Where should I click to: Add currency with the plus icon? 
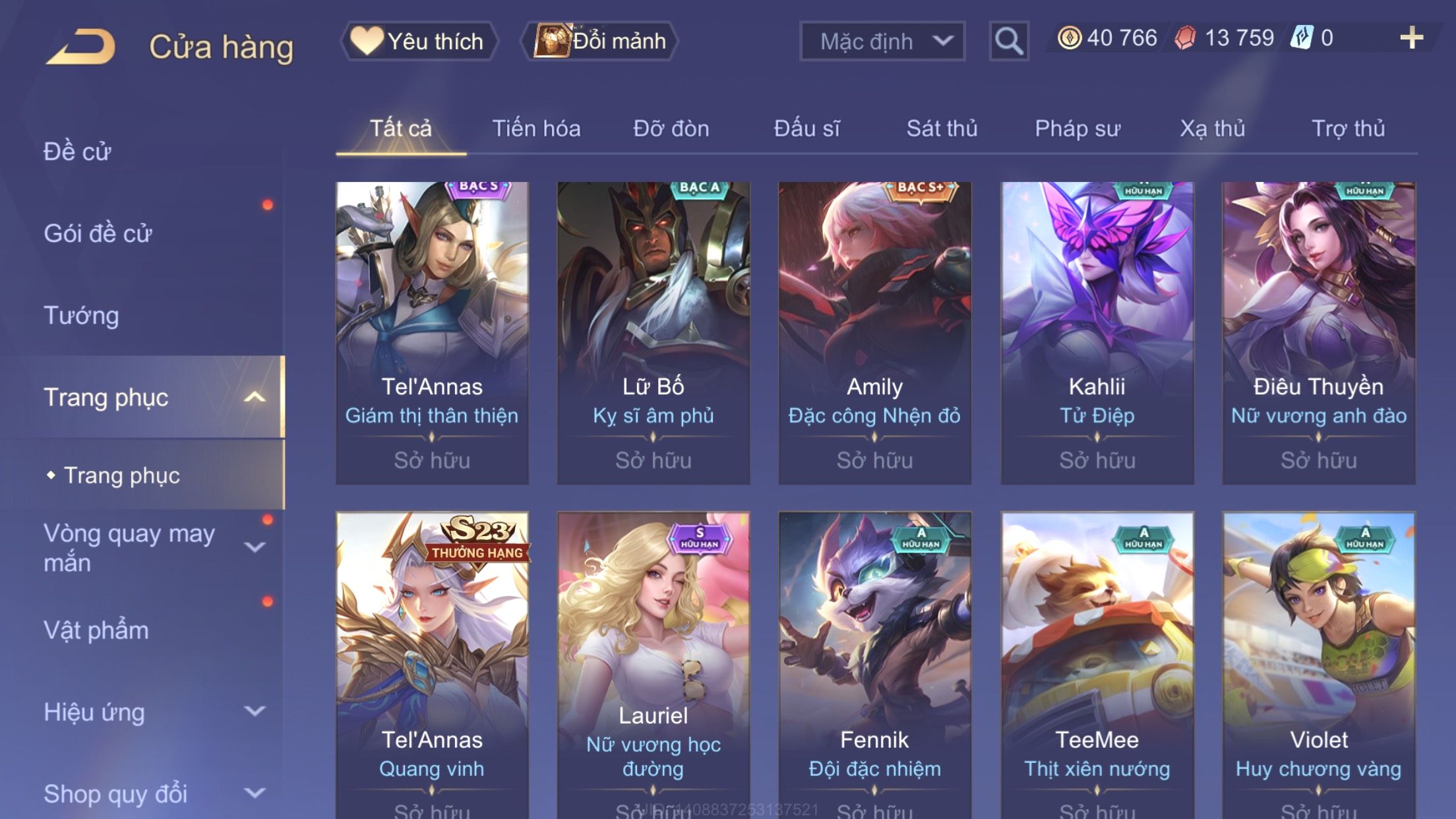tap(1411, 38)
